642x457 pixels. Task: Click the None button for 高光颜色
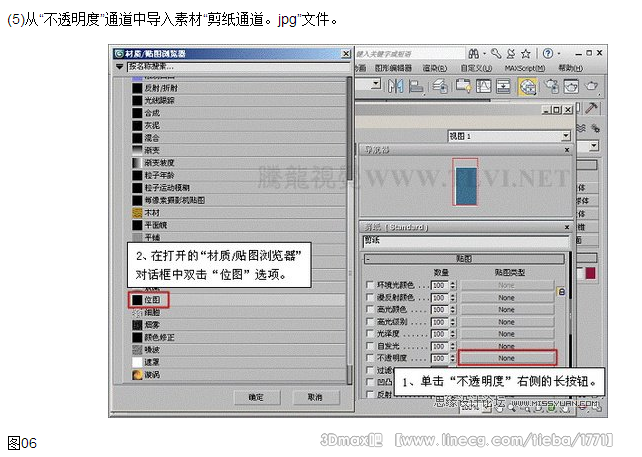point(507,309)
